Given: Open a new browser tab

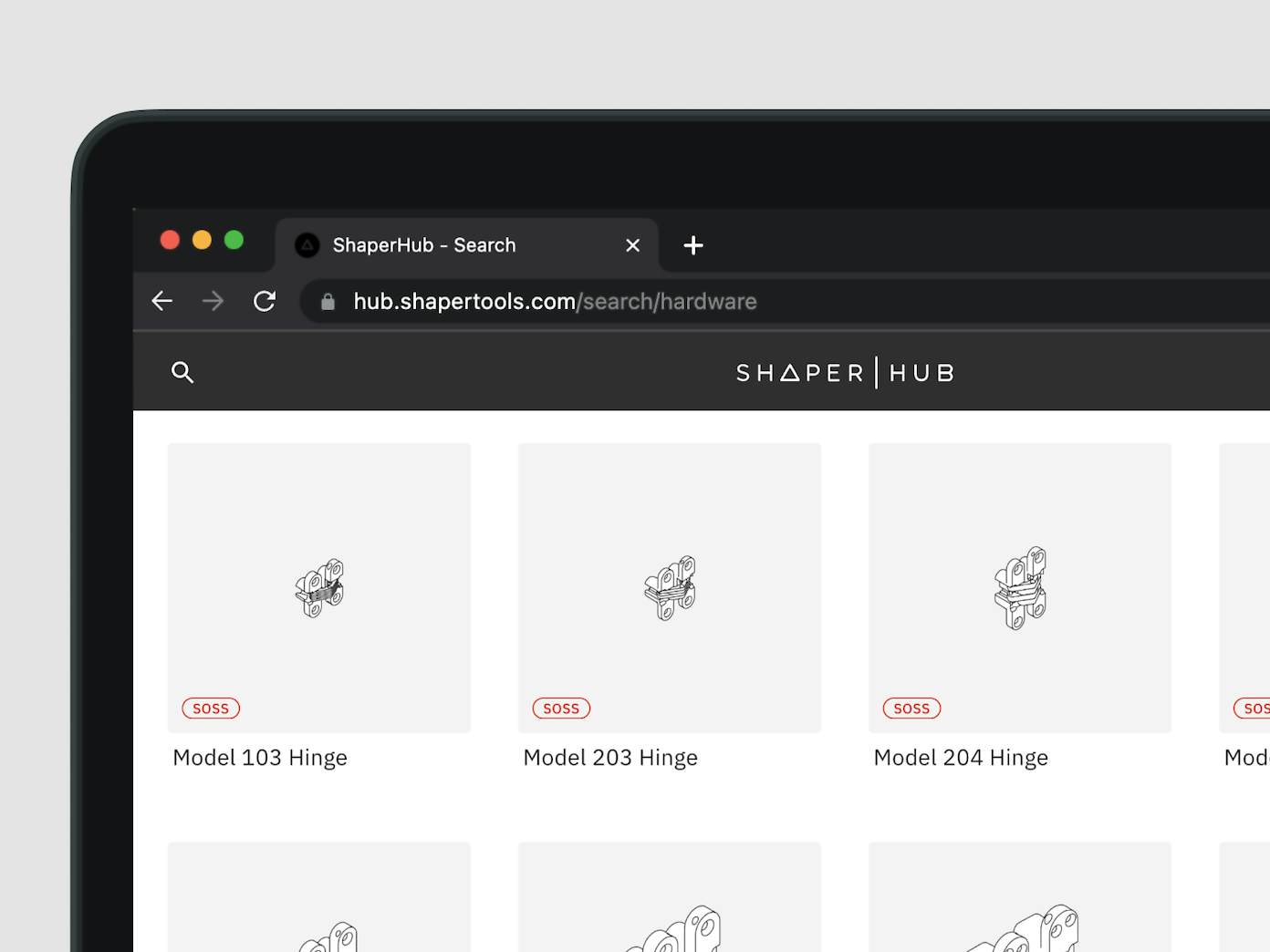Looking at the screenshot, I should click(693, 245).
